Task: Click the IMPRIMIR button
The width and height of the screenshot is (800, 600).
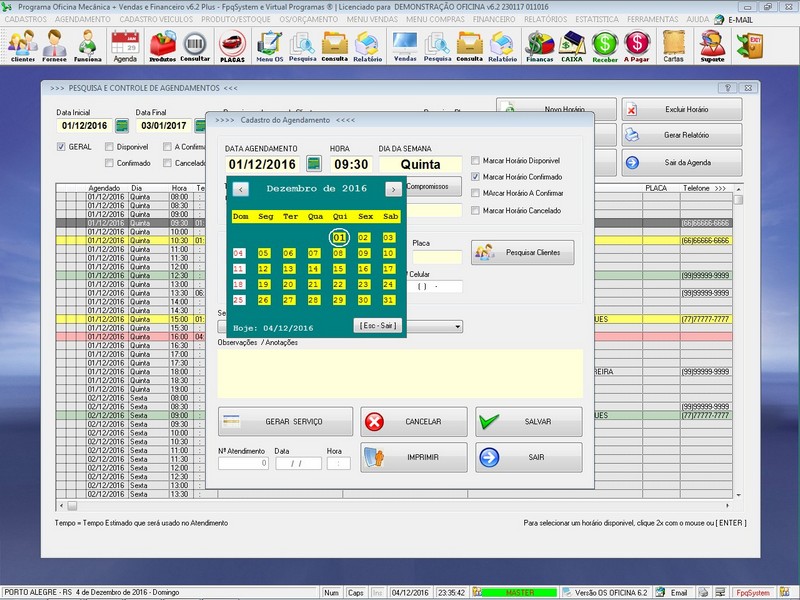Action: click(414, 457)
